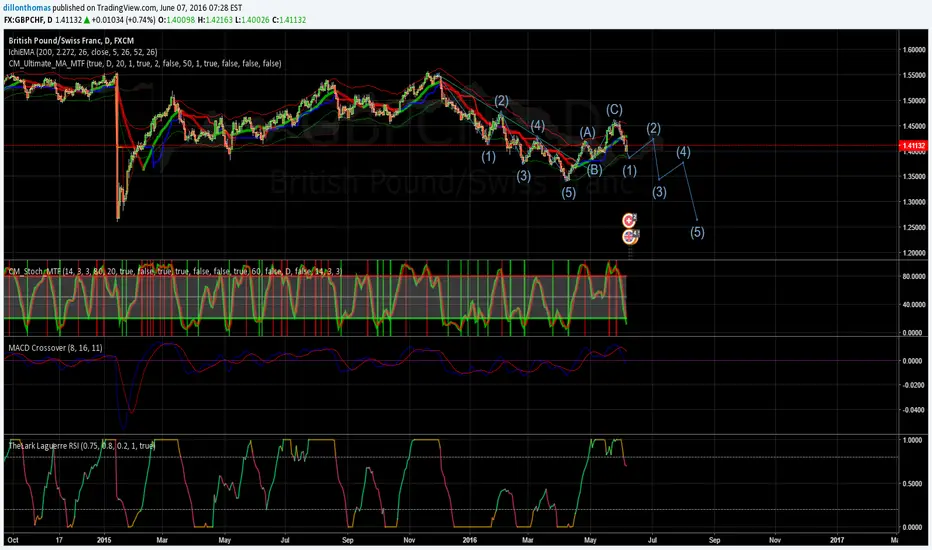The width and height of the screenshot is (932, 550).
Task: Click the 0.5000 Laguerre RSI scale label
Action: (913, 484)
